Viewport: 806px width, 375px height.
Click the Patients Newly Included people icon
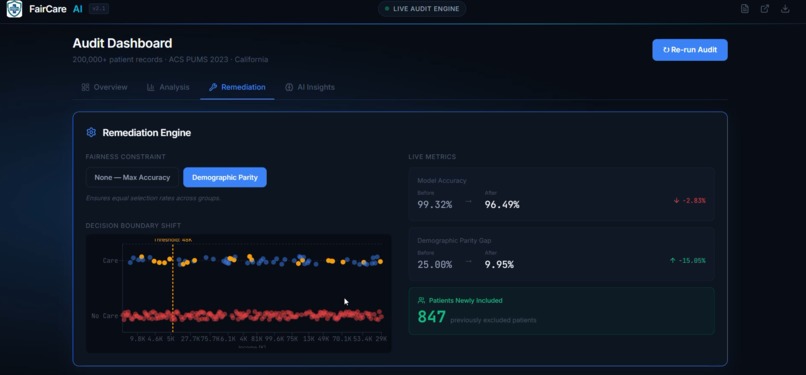click(x=422, y=301)
